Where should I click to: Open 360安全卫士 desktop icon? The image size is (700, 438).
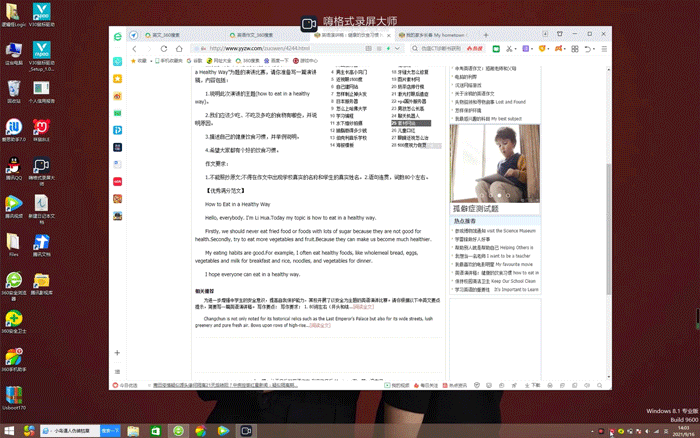pos(13,323)
